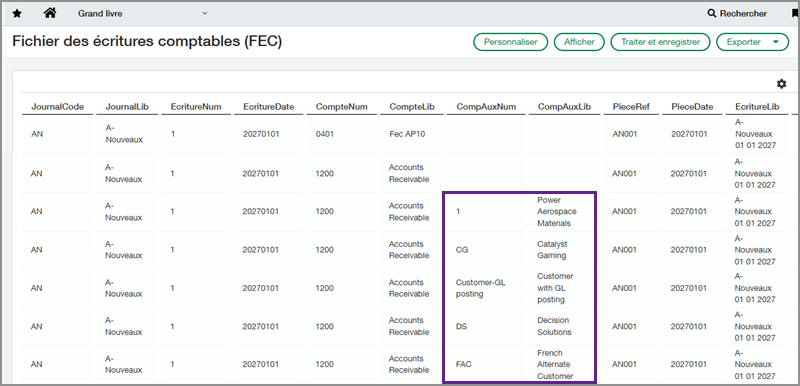The width and height of the screenshot is (800, 386).
Task: Select 1200 in the Decision Solutions row
Action: click(324, 326)
